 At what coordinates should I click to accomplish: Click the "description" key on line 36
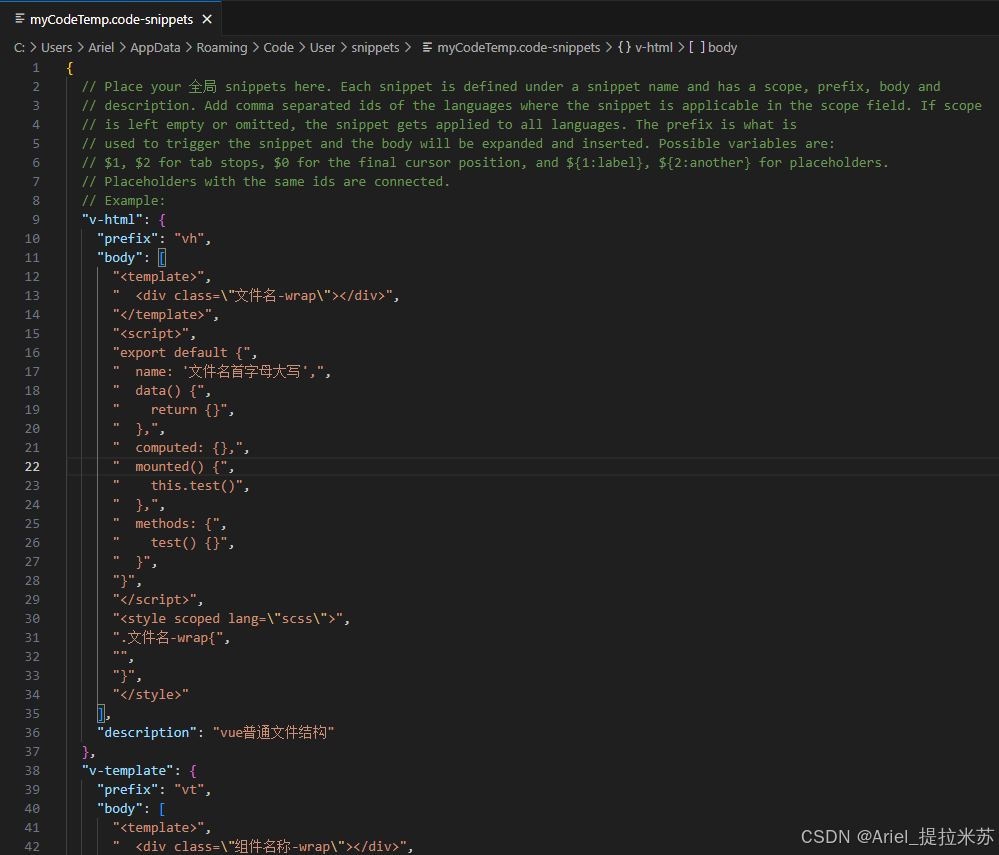146,733
